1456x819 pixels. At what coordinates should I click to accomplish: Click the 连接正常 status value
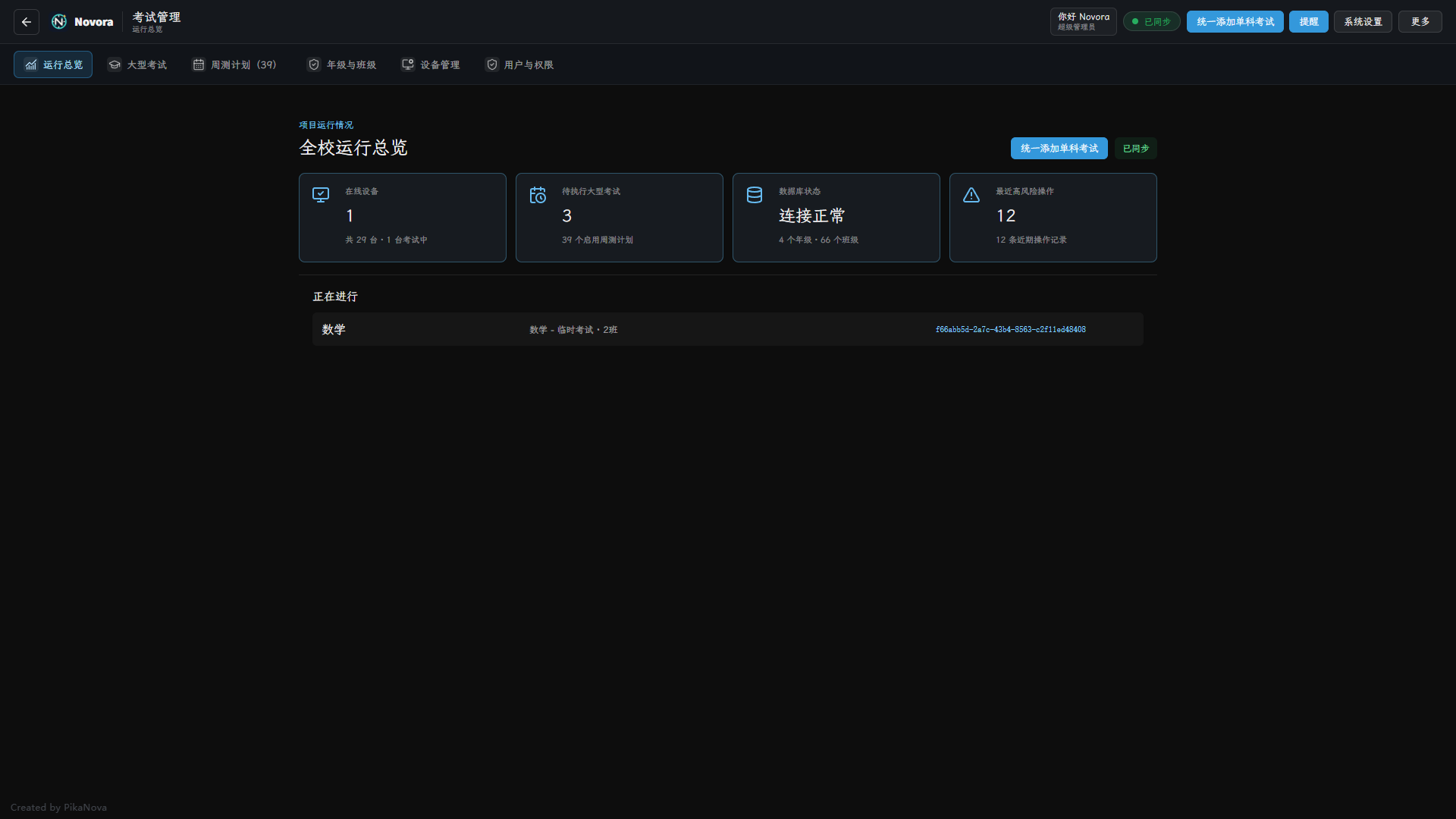tap(811, 216)
